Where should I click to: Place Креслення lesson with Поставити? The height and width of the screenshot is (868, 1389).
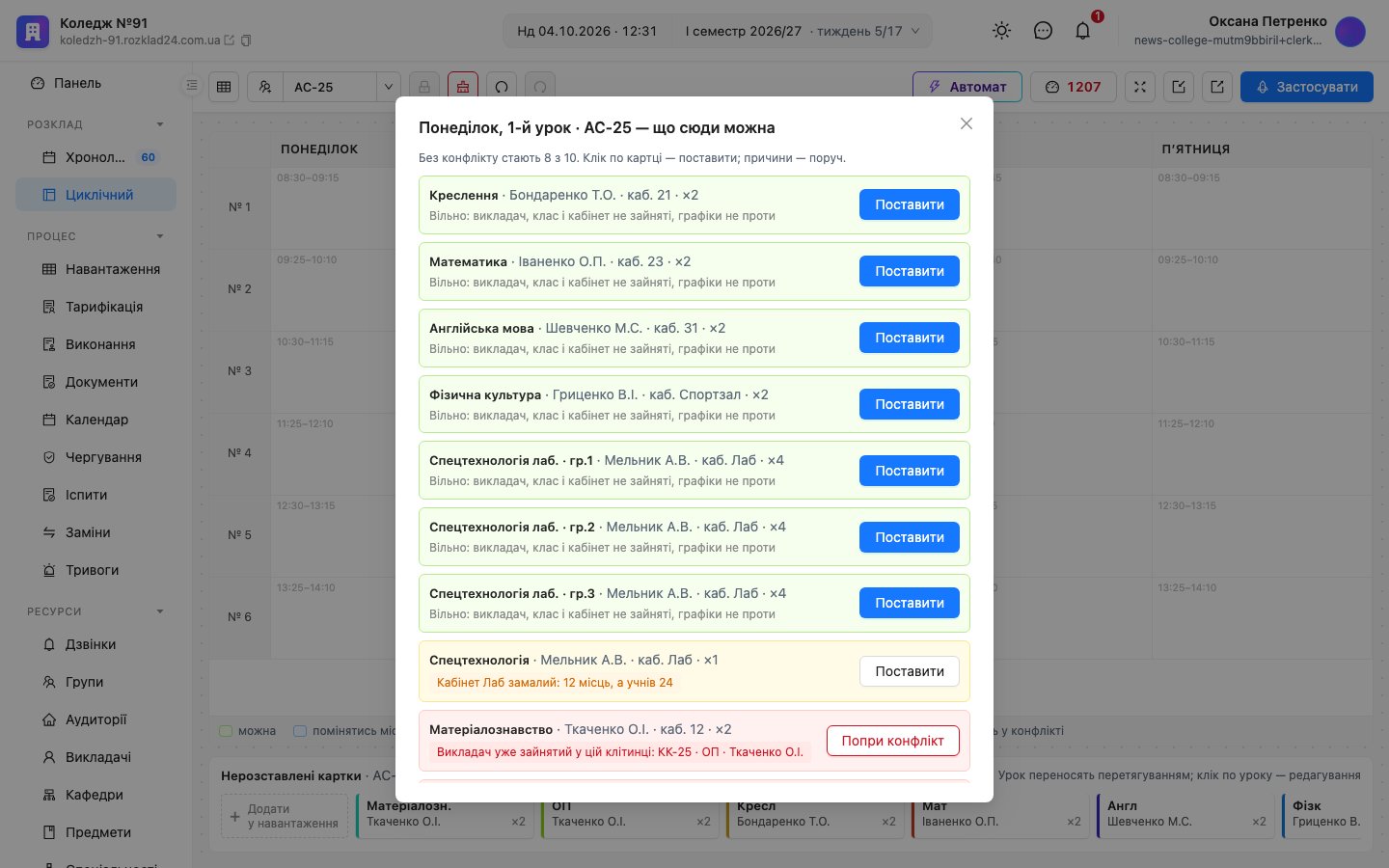(910, 204)
